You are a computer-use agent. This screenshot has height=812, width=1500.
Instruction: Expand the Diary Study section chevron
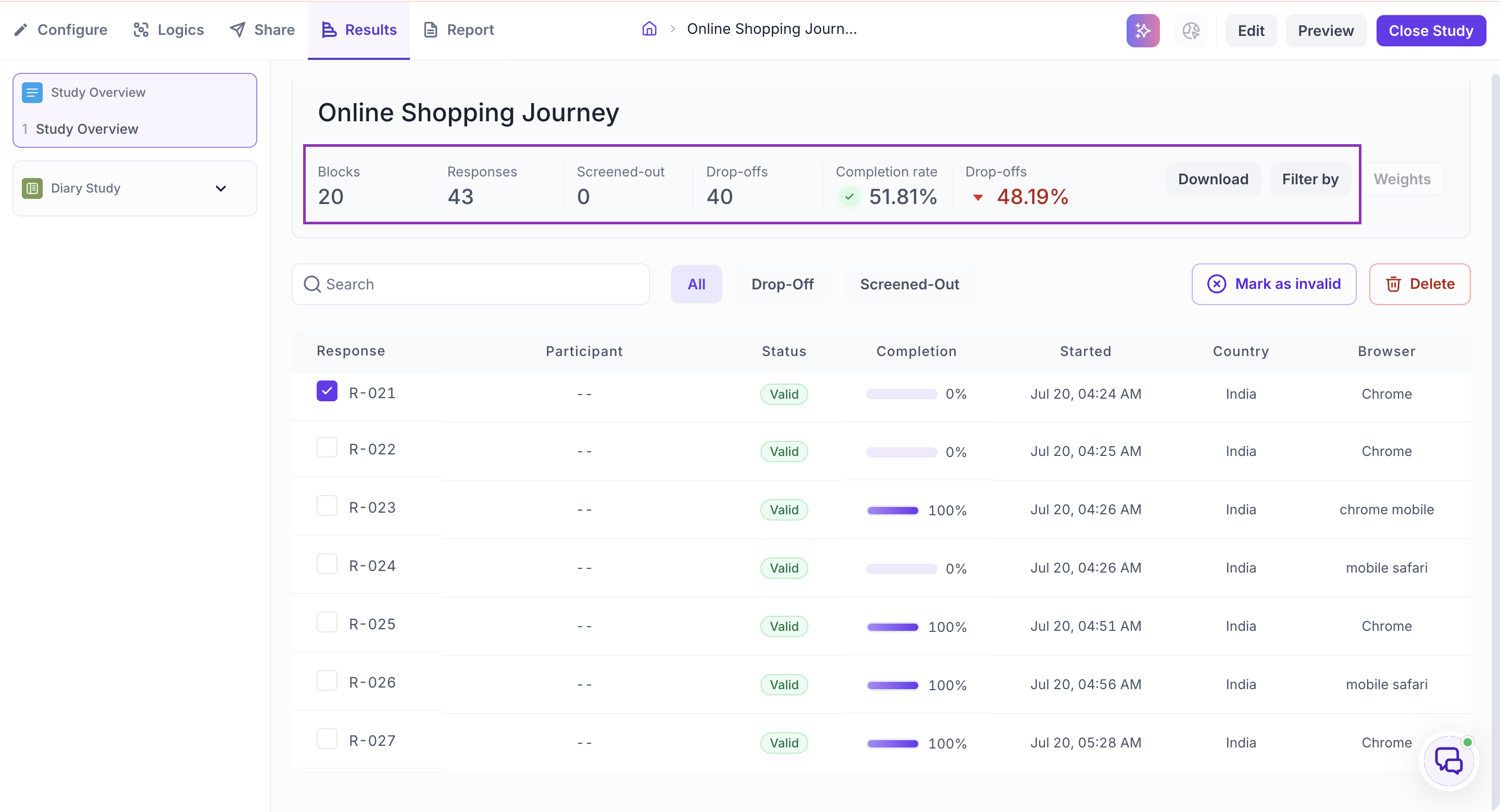(x=221, y=188)
